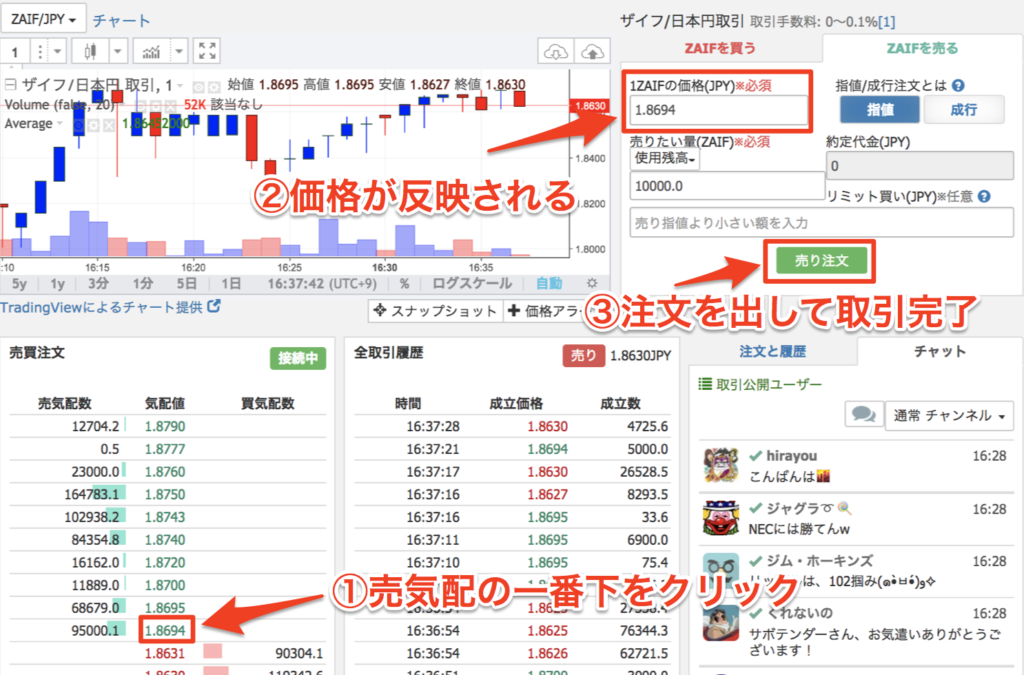Viewport: 1024px width, 675px height.
Task: Toggle ログスケール on chart
Action: (472, 283)
